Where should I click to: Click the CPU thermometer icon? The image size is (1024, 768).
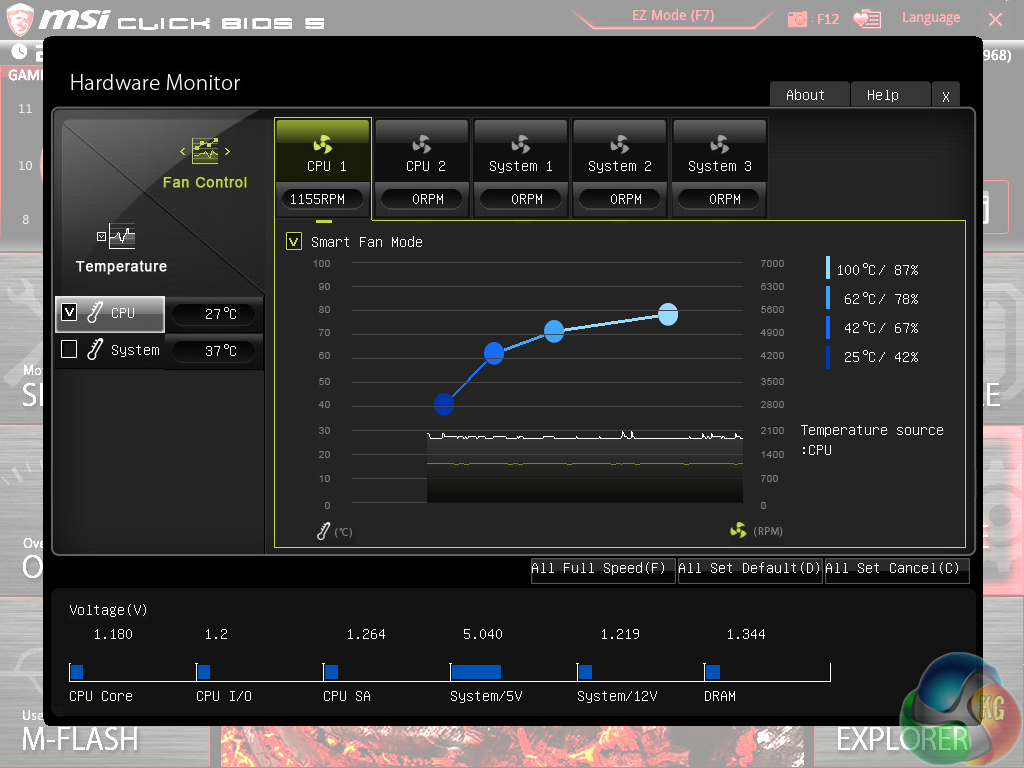[x=95, y=312]
